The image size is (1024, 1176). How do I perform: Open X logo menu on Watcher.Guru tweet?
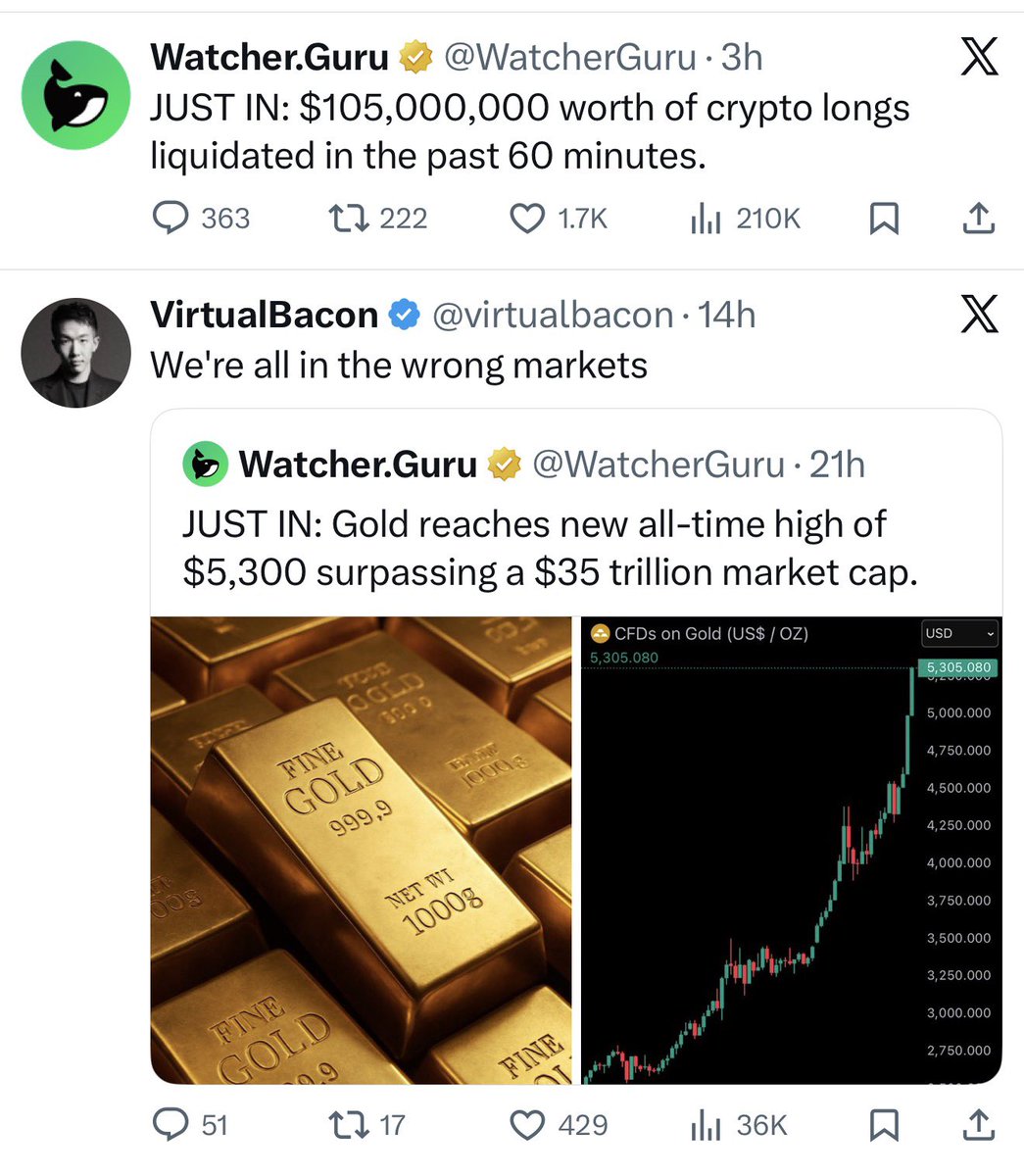[x=978, y=58]
